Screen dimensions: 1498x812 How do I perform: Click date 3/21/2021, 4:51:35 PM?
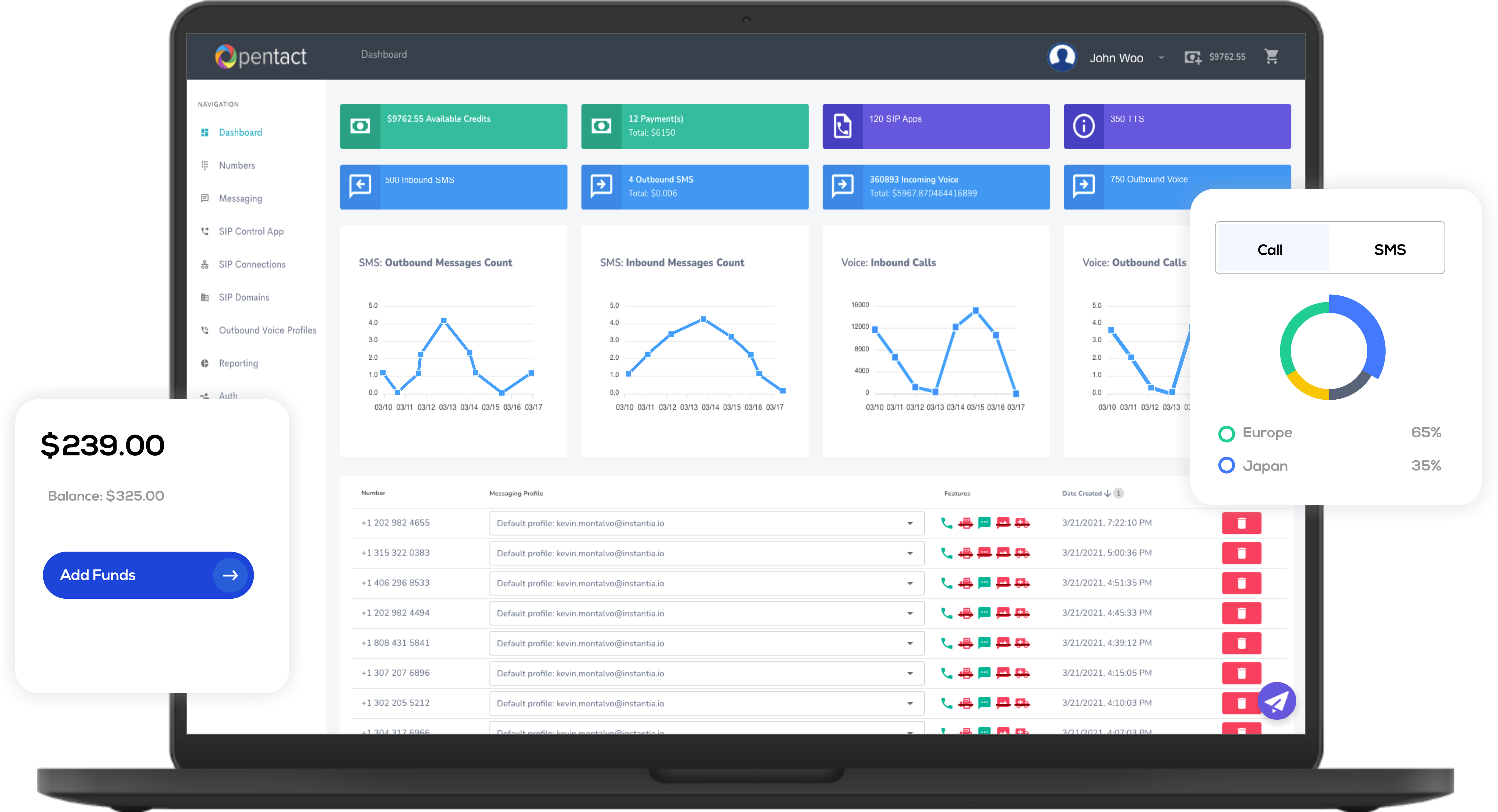[x=1107, y=582]
